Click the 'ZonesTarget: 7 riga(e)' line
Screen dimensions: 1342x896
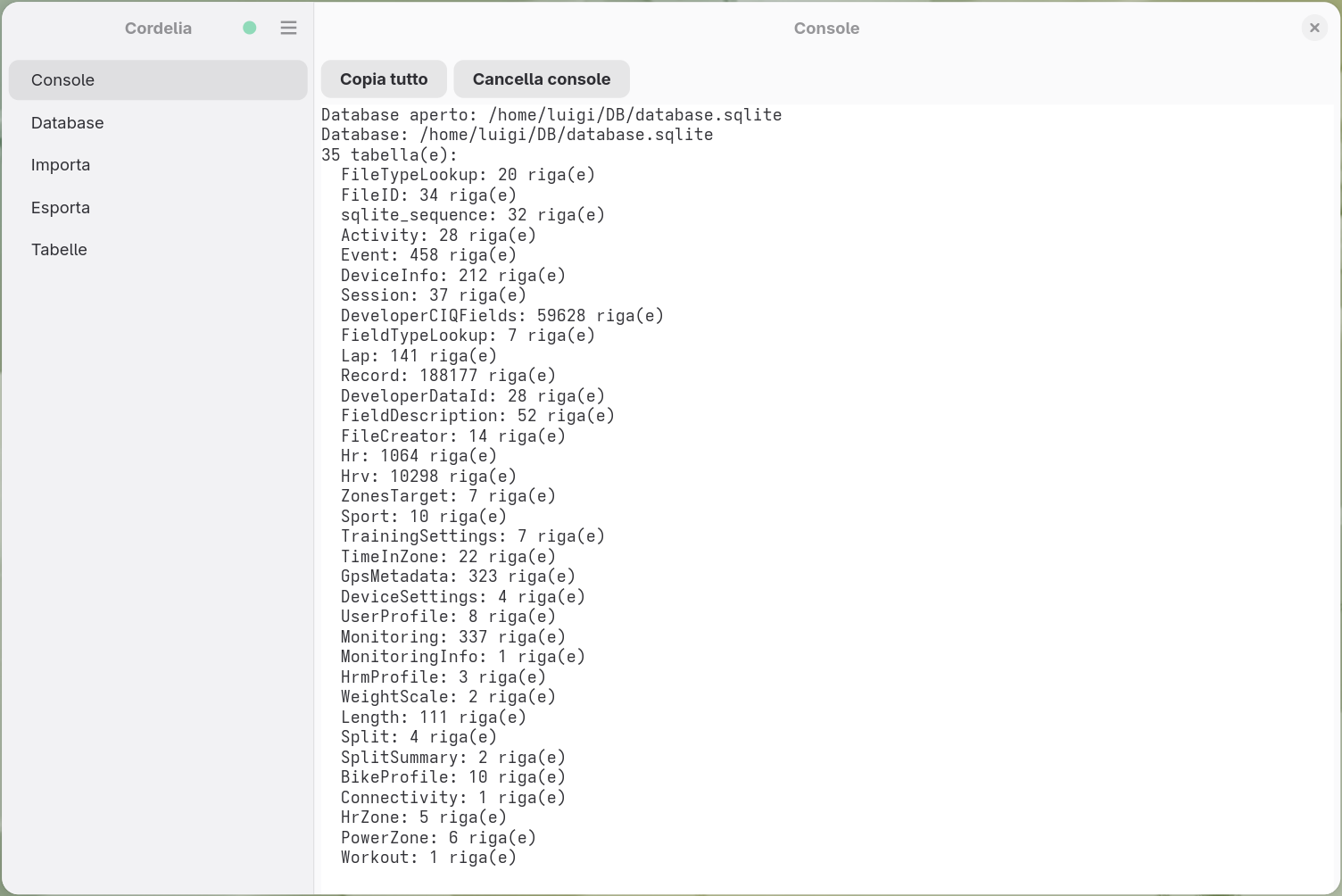tap(448, 496)
